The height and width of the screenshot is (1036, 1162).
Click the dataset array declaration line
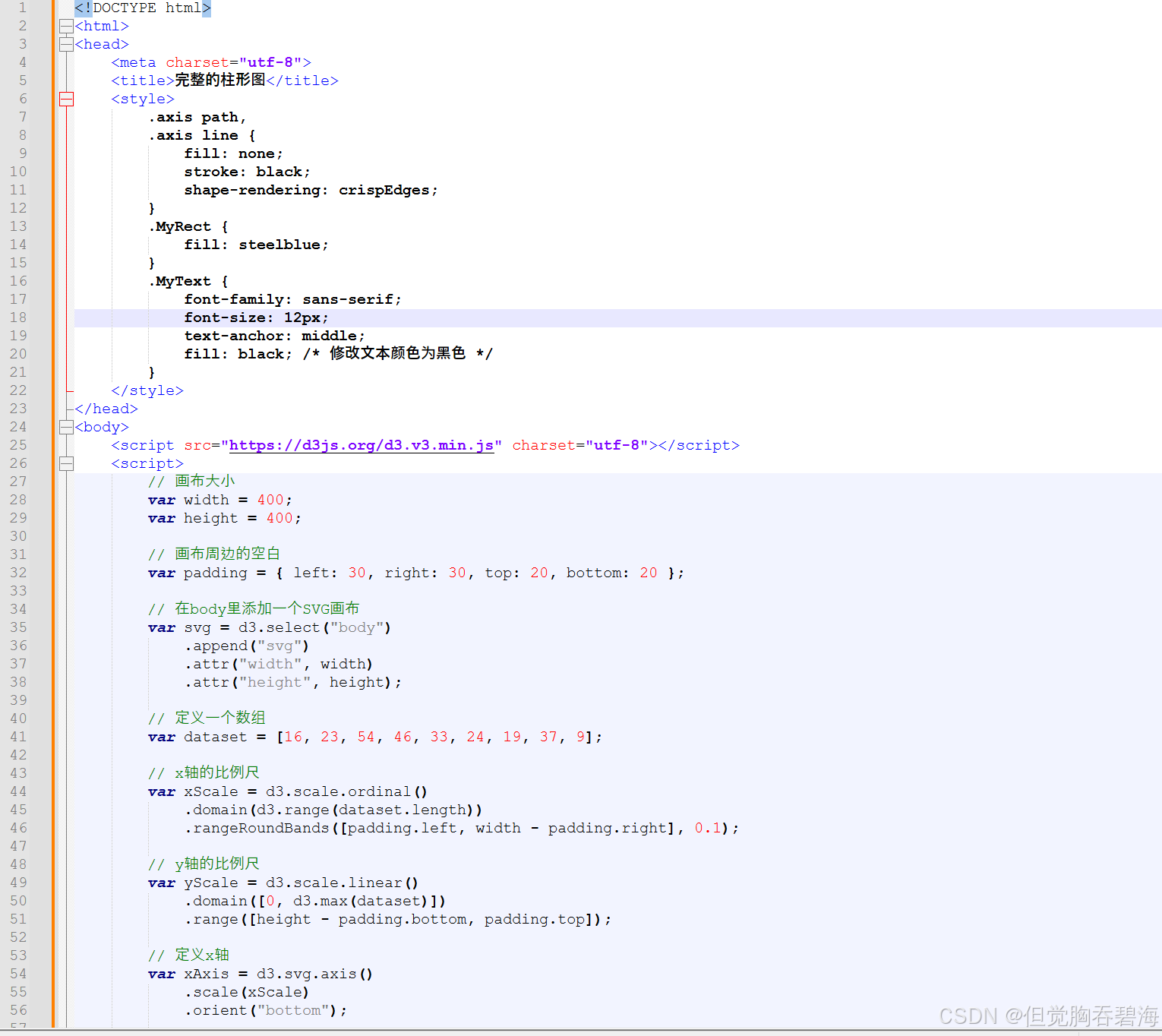tap(374, 737)
